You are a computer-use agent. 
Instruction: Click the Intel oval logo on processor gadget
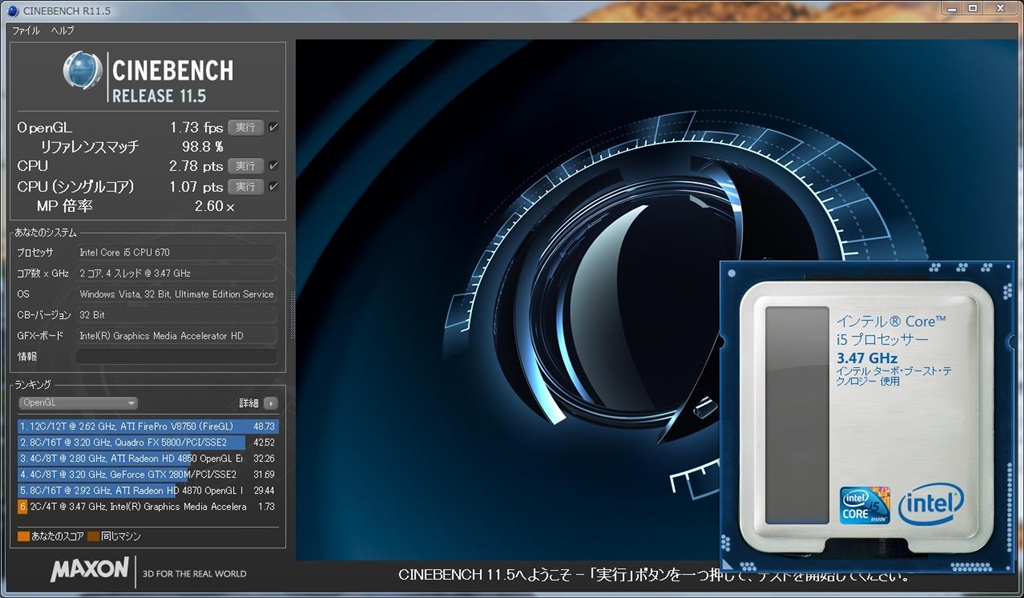tap(930, 503)
